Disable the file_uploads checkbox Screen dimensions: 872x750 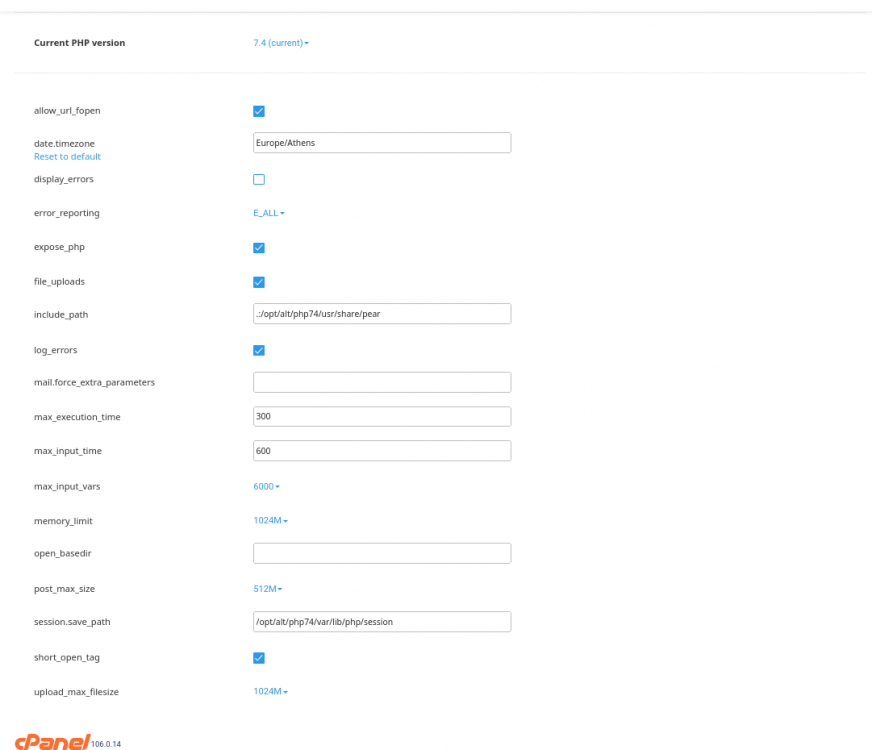(x=259, y=282)
